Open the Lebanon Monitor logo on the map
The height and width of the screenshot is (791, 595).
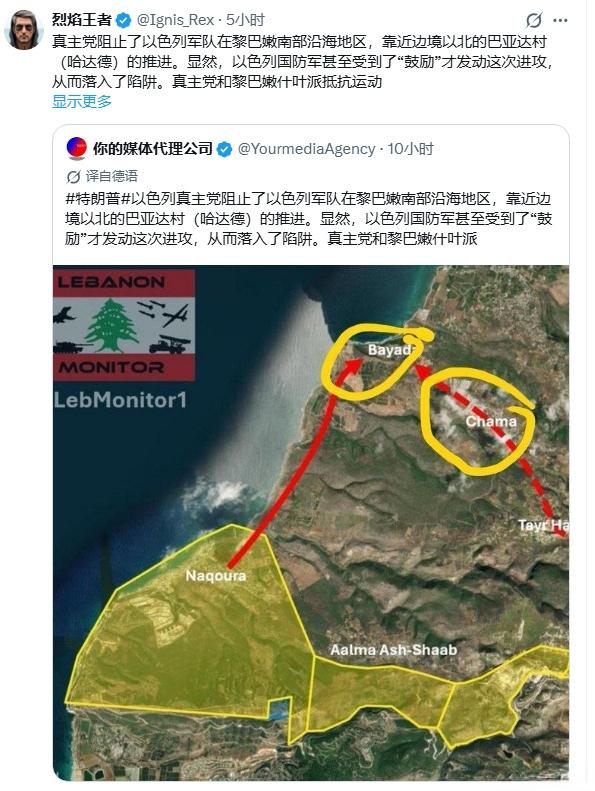(124, 325)
